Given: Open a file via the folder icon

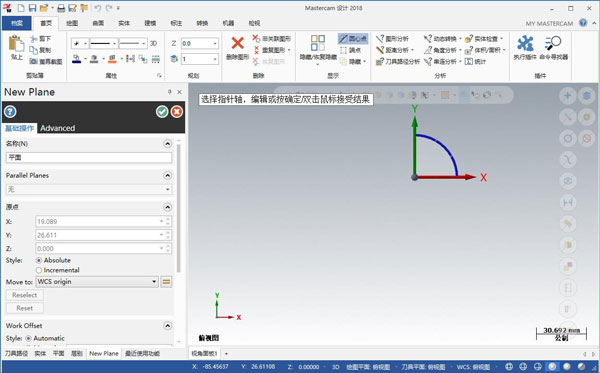Looking at the screenshot, I should coord(44,8).
